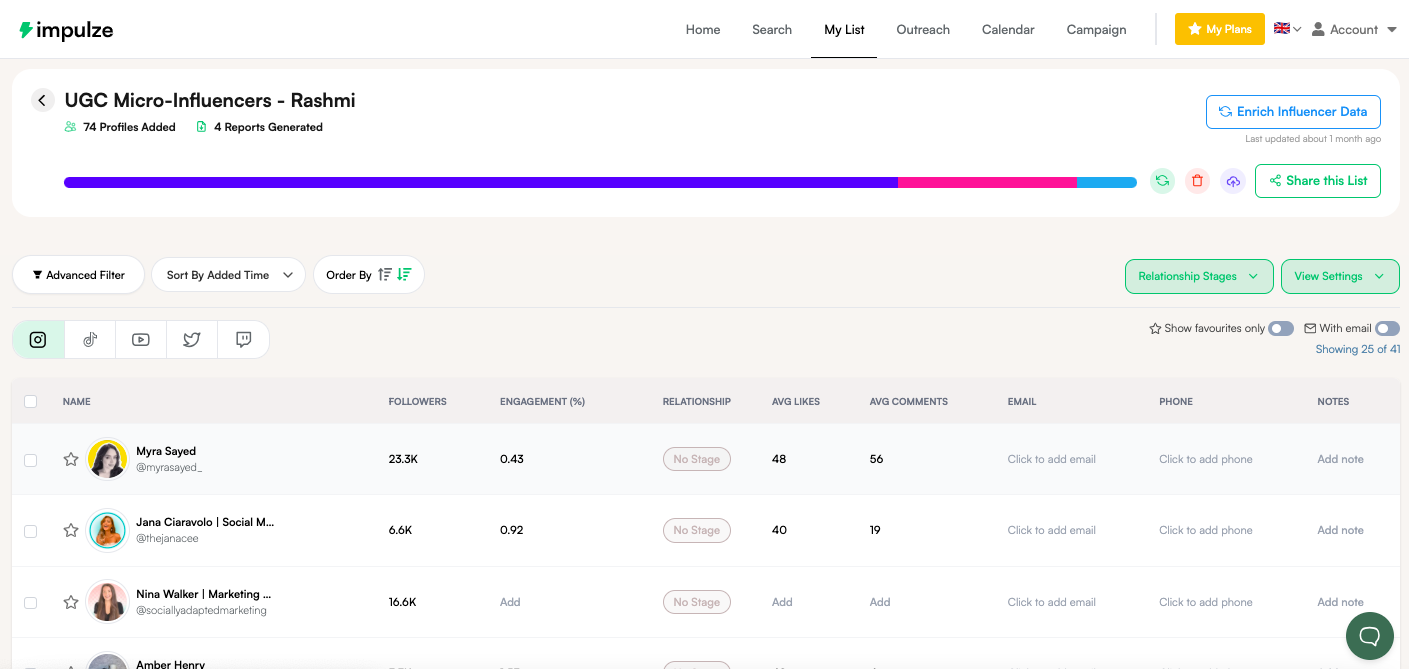
Task: Open the chat support bubble
Action: (x=1370, y=635)
